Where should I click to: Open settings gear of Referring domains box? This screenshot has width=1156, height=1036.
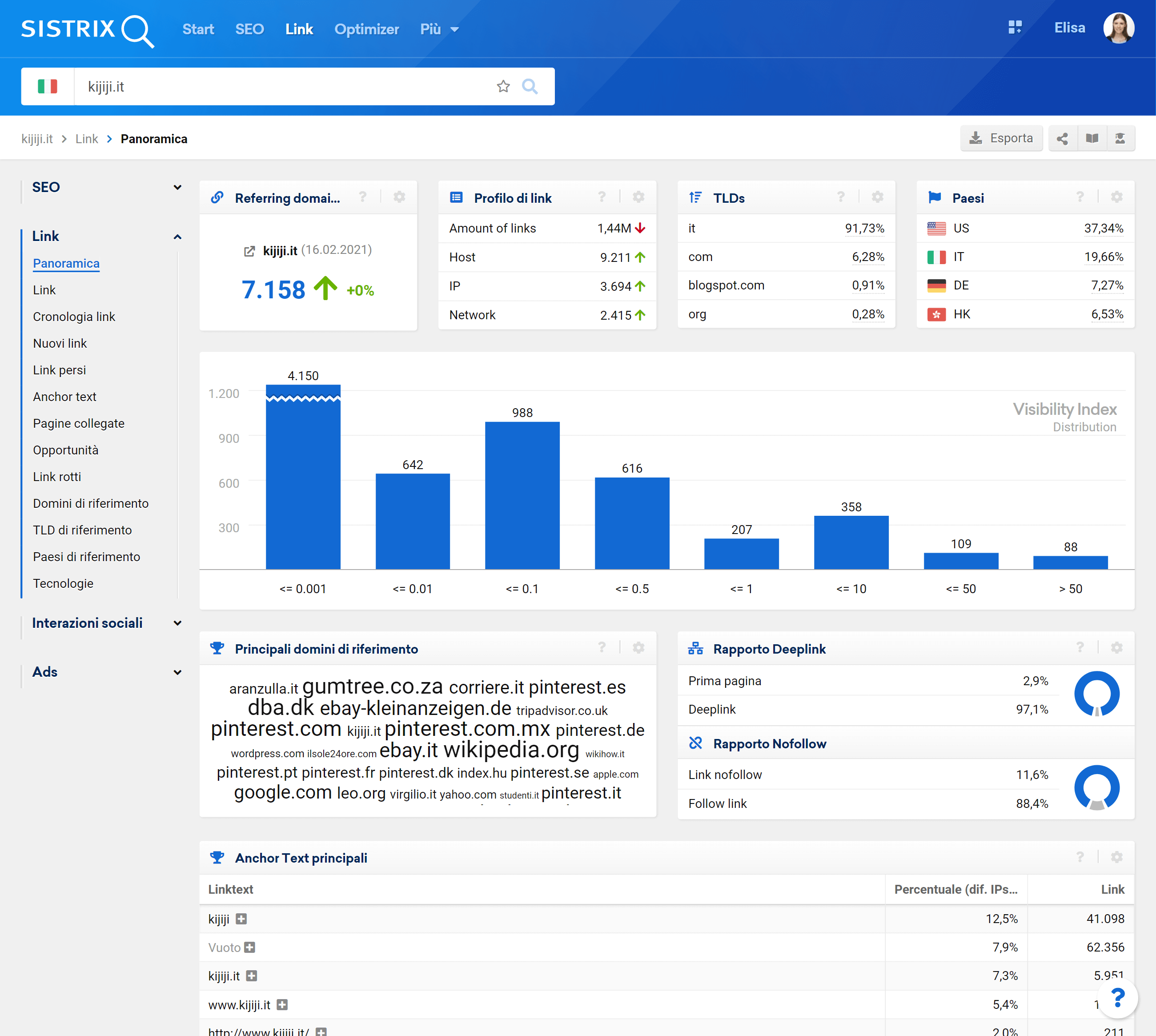click(x=400, y=197)
